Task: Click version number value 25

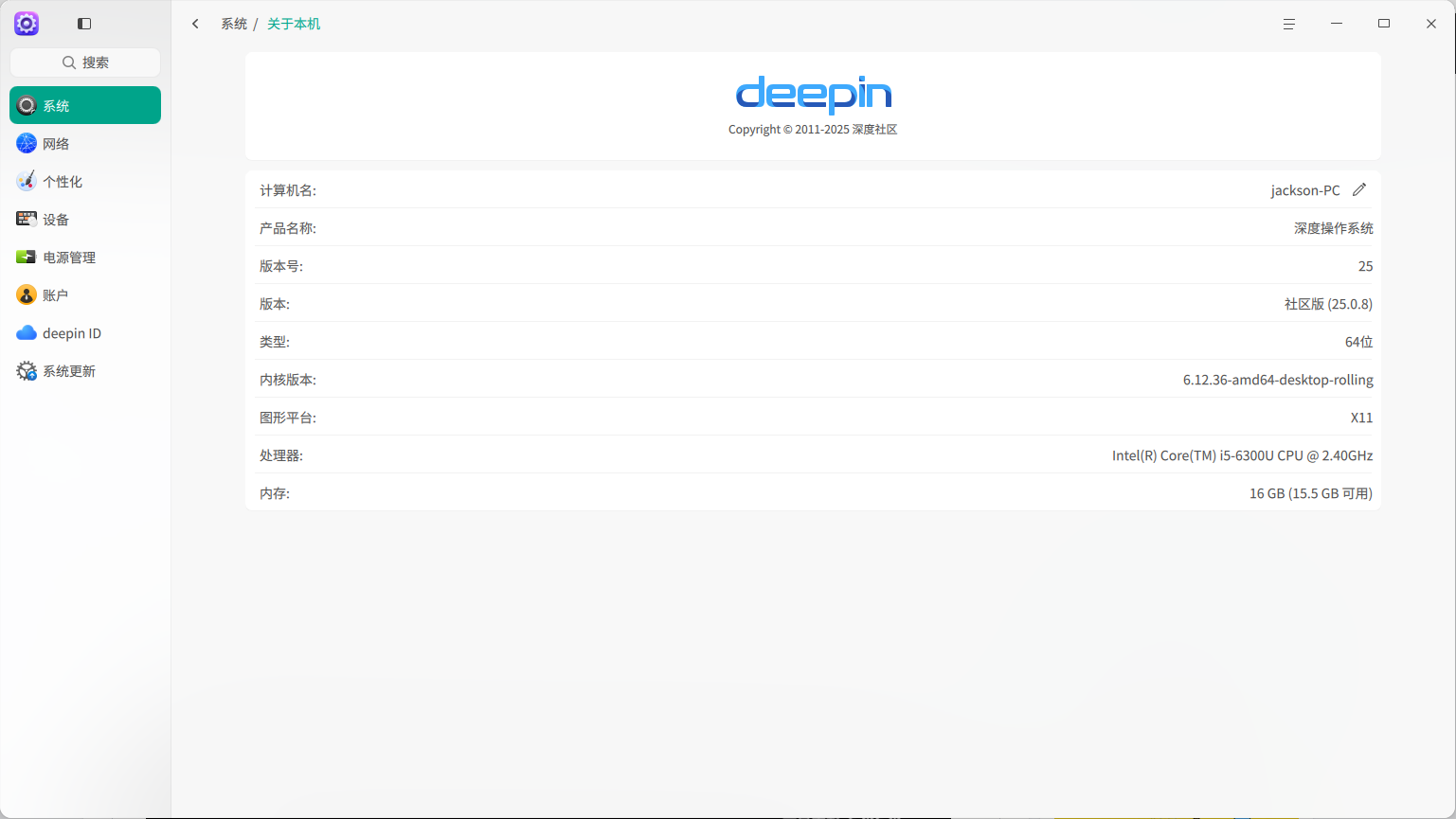Action: click(x=1365, y=266)
